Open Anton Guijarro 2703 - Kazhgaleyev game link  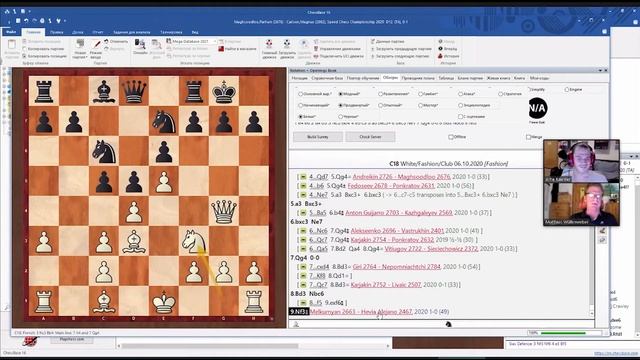(x=399, y=213)
